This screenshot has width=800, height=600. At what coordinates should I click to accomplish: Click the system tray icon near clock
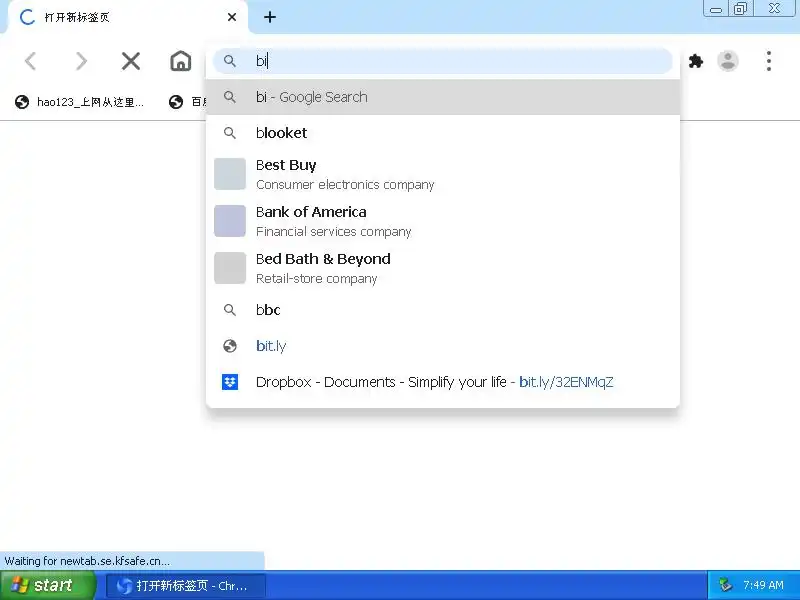tap(725, 585)
